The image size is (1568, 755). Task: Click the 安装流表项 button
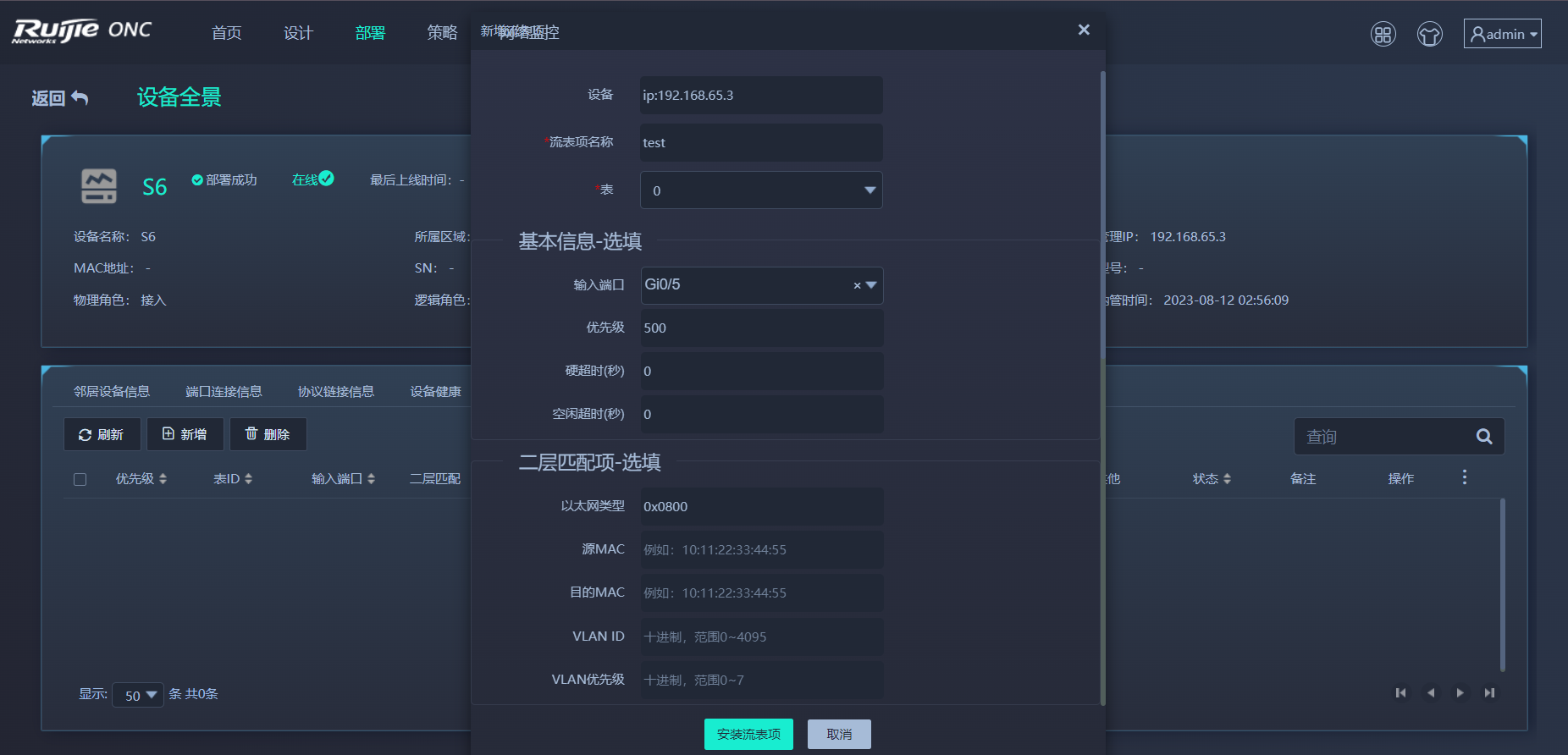tap(748, 734)
